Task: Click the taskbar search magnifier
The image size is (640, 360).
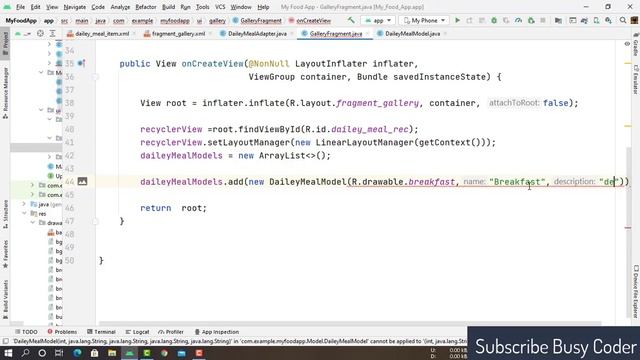Action: (x=25, y=353)
